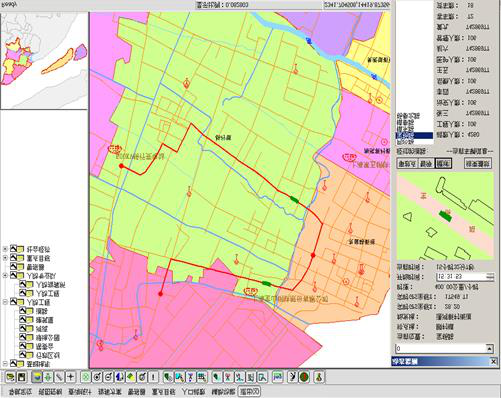Collapse the tree group containing six child layers
This screenshot has height=398, width=501.
(x=5, y=302)
